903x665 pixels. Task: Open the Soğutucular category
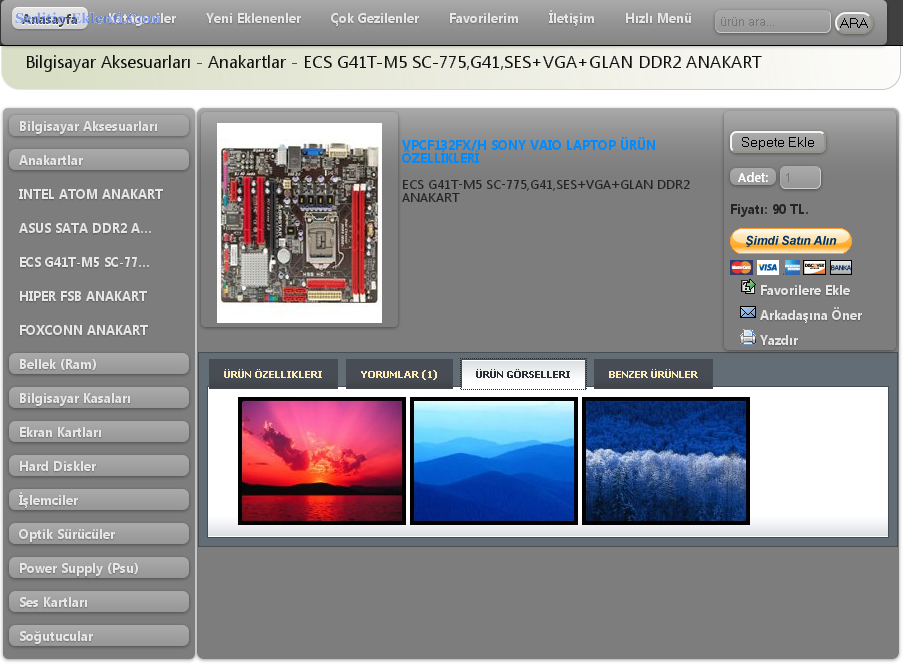99,636
